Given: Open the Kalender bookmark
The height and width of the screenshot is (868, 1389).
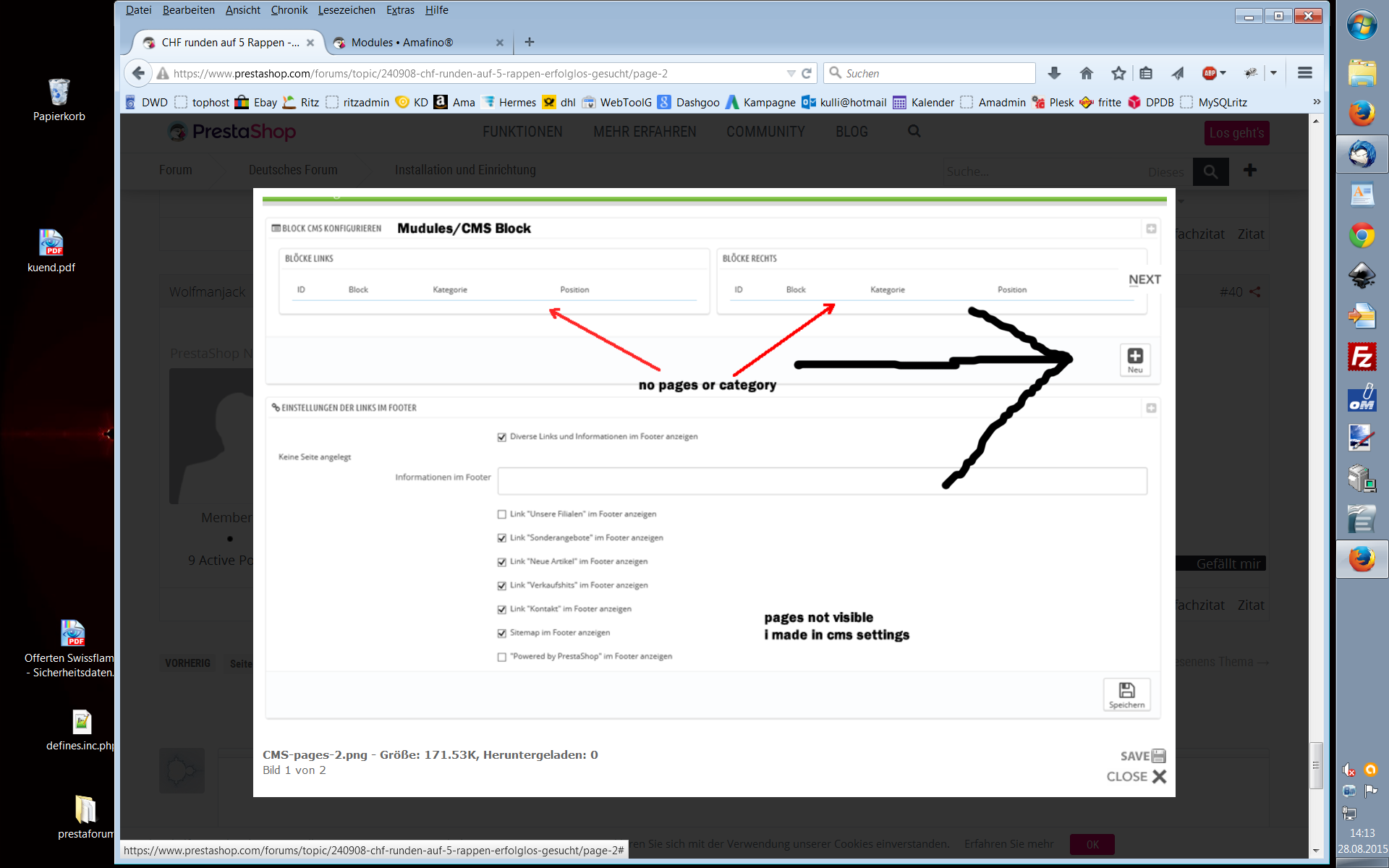Looking at the screenshot, I should coord(924,102).
